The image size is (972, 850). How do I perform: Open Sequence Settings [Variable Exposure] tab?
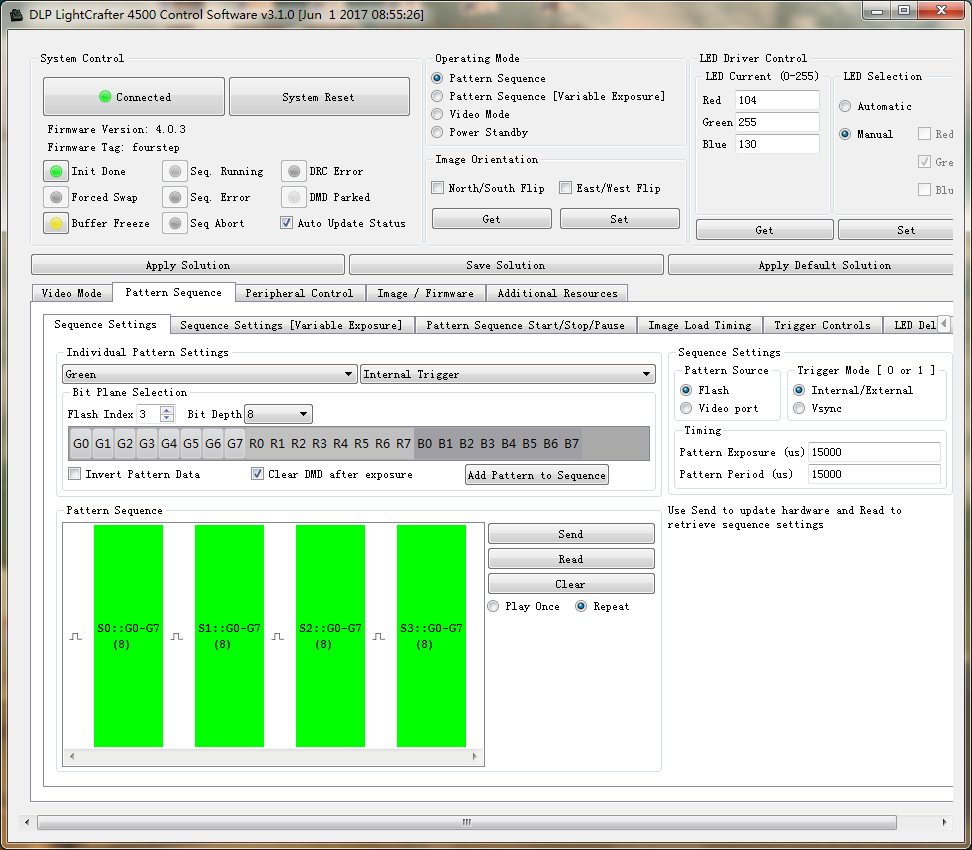[x=291, y=325]
